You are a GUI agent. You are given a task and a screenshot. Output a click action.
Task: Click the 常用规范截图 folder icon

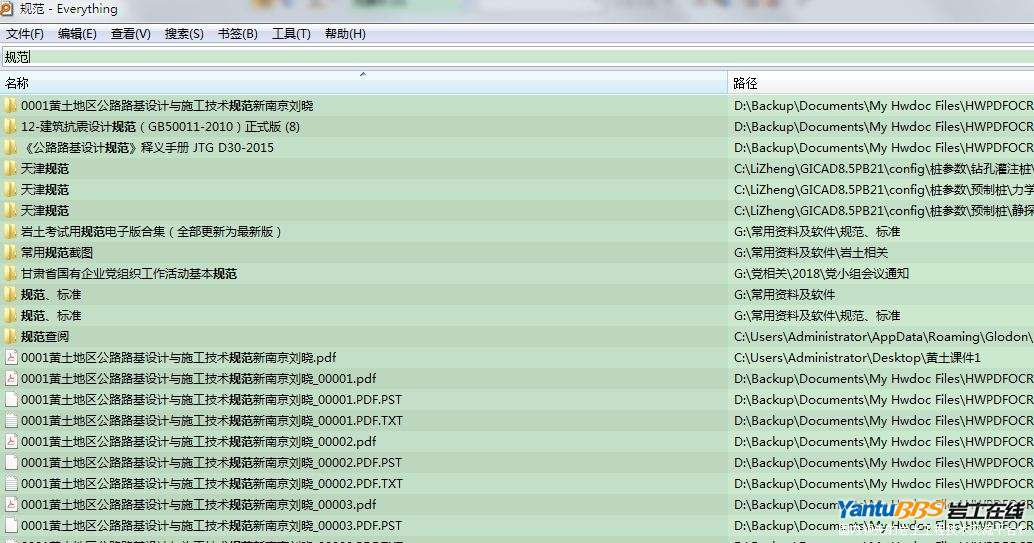click(10, 253)
